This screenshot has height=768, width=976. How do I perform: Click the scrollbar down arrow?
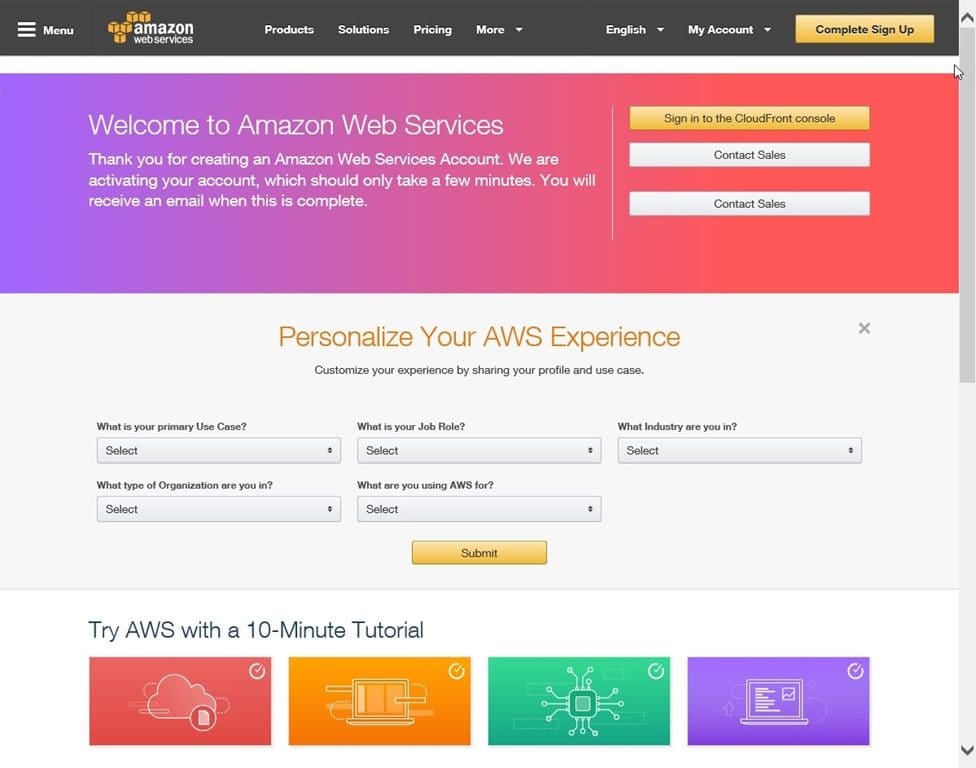click(x=967, y=750)
